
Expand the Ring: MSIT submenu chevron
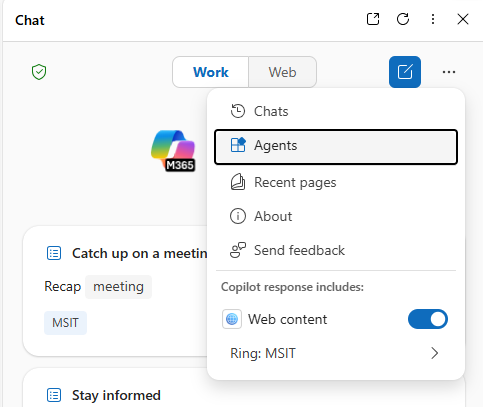(x=434, y=353)
